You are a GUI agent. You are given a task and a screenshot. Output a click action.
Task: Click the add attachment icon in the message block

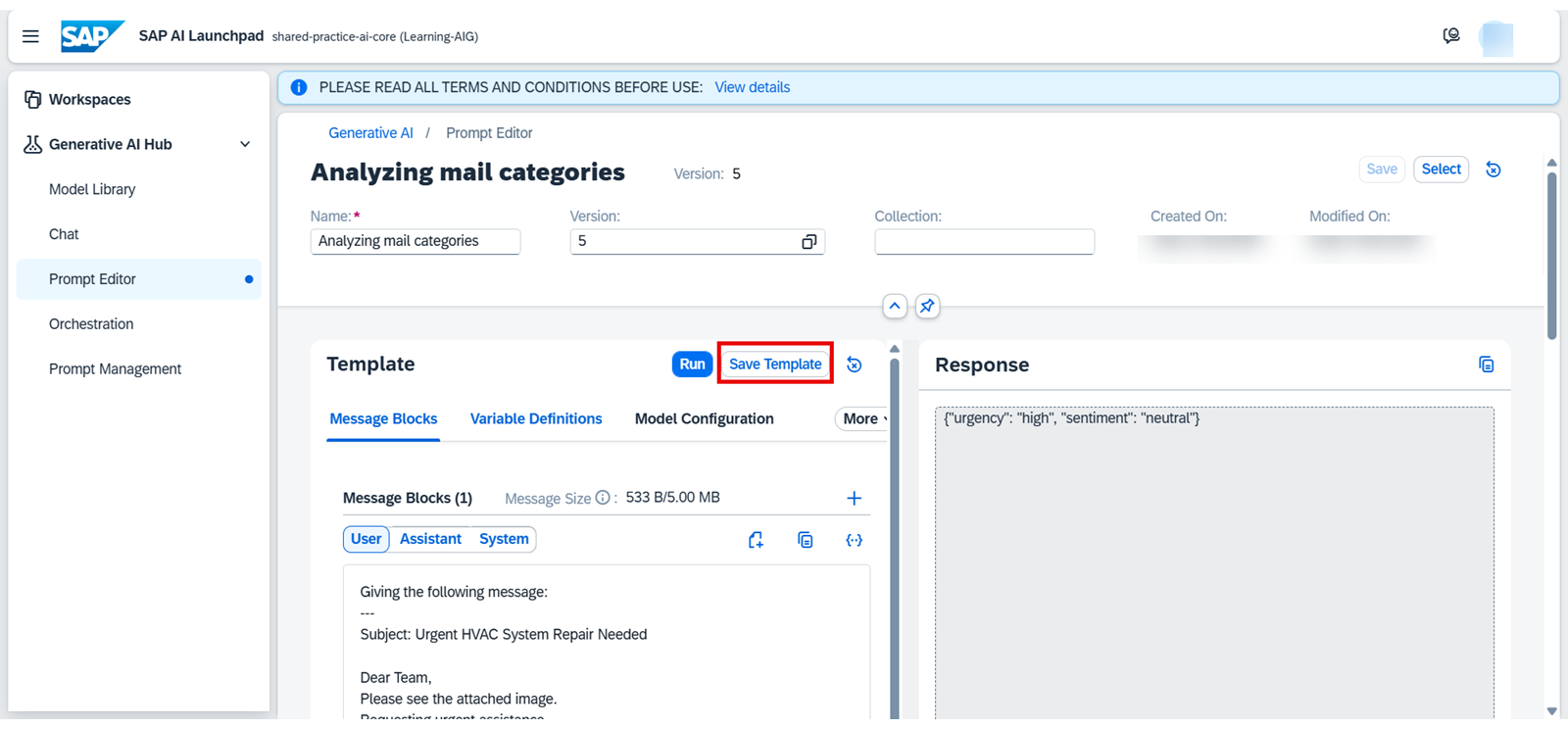[x=756, y=540]
